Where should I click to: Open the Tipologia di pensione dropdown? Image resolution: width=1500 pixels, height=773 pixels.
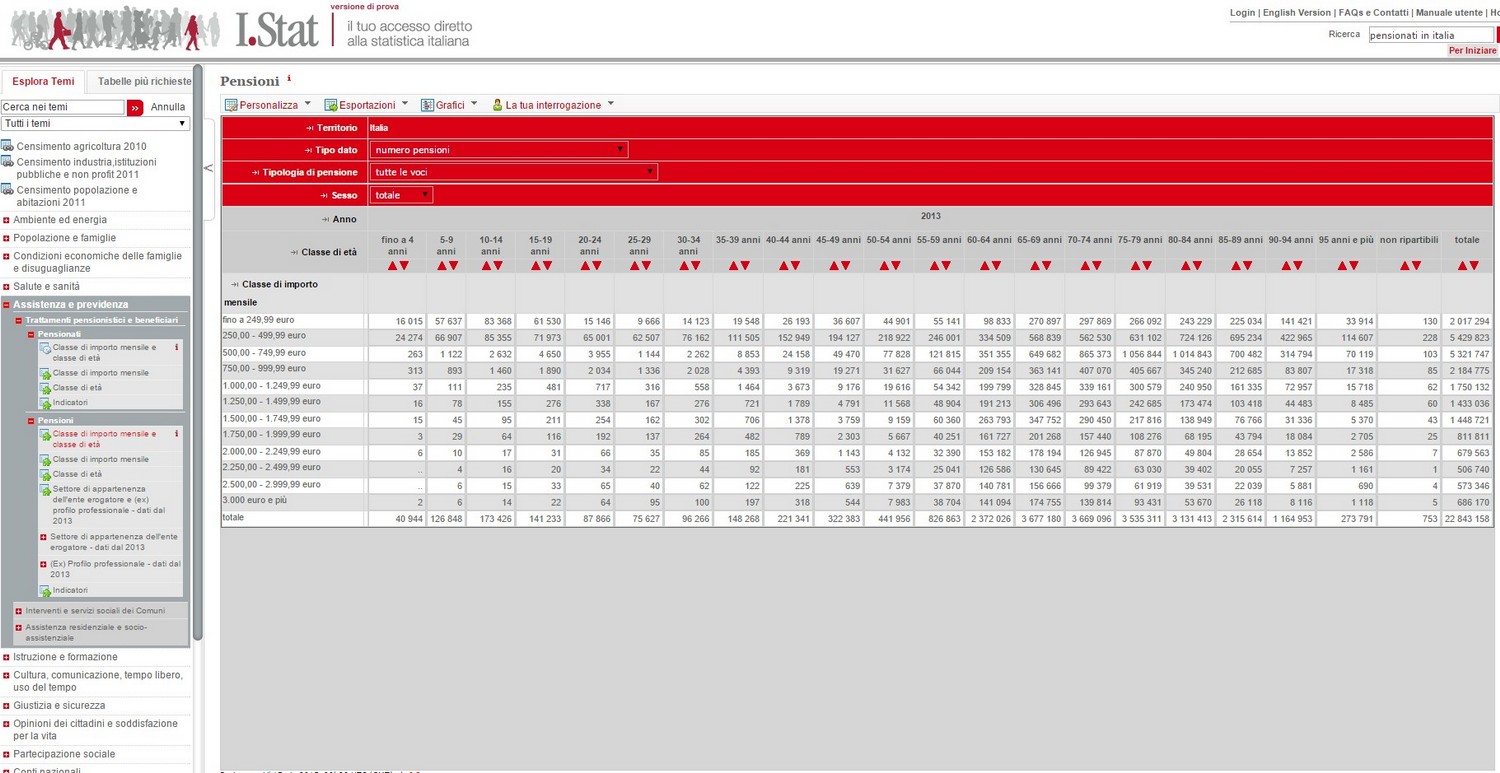click(x=514, y=172)
